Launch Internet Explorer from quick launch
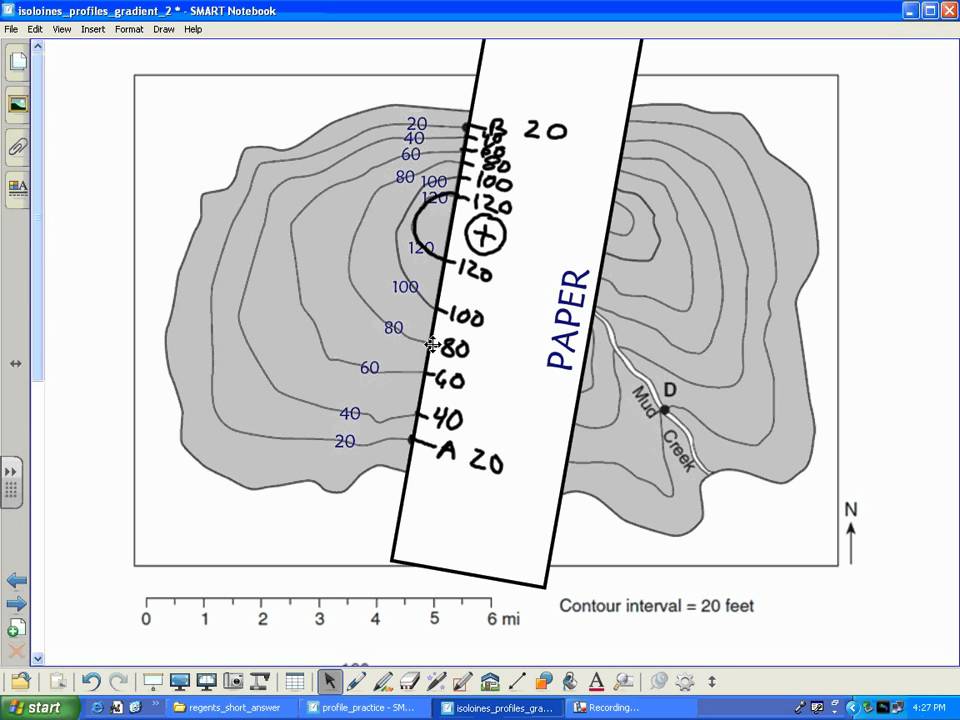This screenshot has width=960, height=720. coord(97,708)
